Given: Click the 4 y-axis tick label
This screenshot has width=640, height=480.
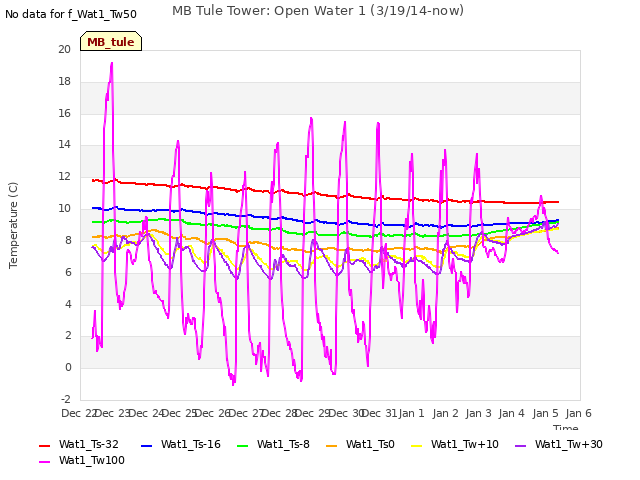Looking at the screenshot, I should (x=68, y=304).
